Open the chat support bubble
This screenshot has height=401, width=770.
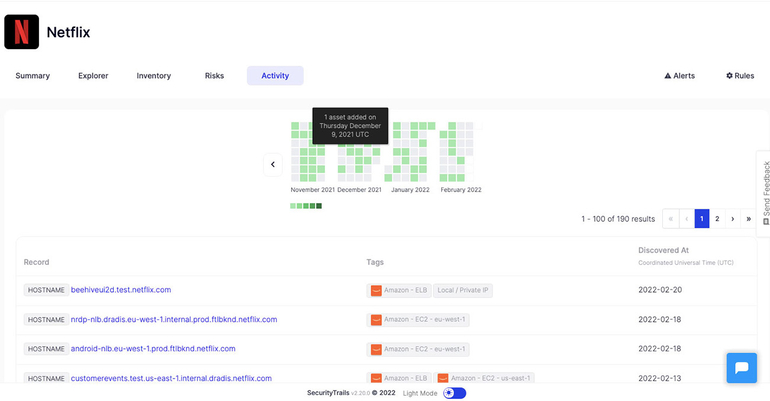742,368
